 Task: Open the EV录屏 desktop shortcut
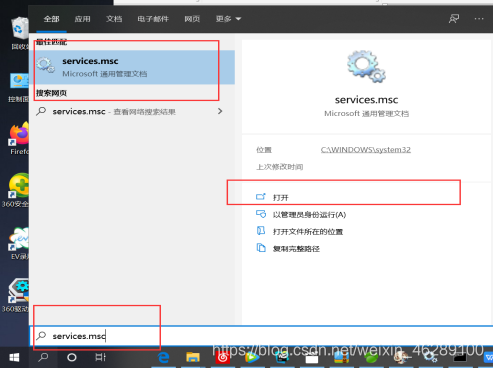(19, 244)
